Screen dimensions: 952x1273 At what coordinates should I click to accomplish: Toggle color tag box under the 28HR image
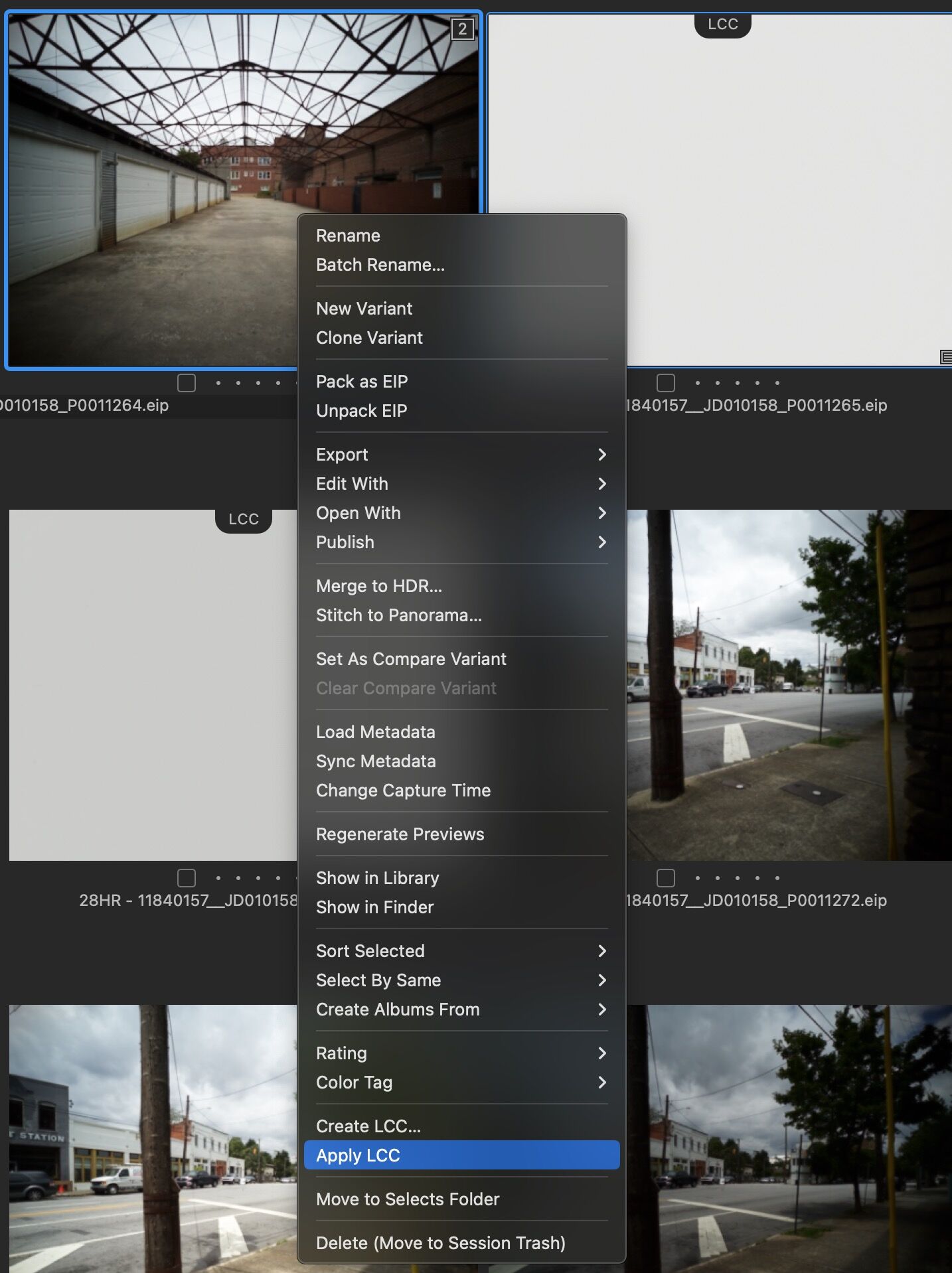(187, 878)
